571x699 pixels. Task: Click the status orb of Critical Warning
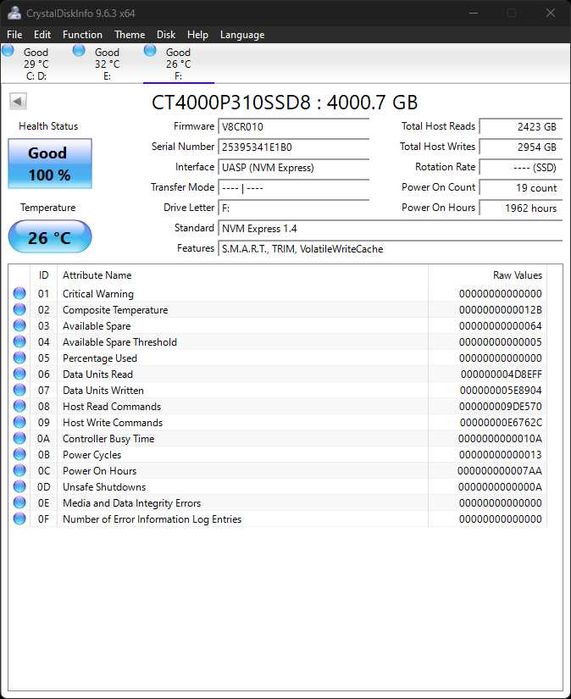(x=20, y=293)
